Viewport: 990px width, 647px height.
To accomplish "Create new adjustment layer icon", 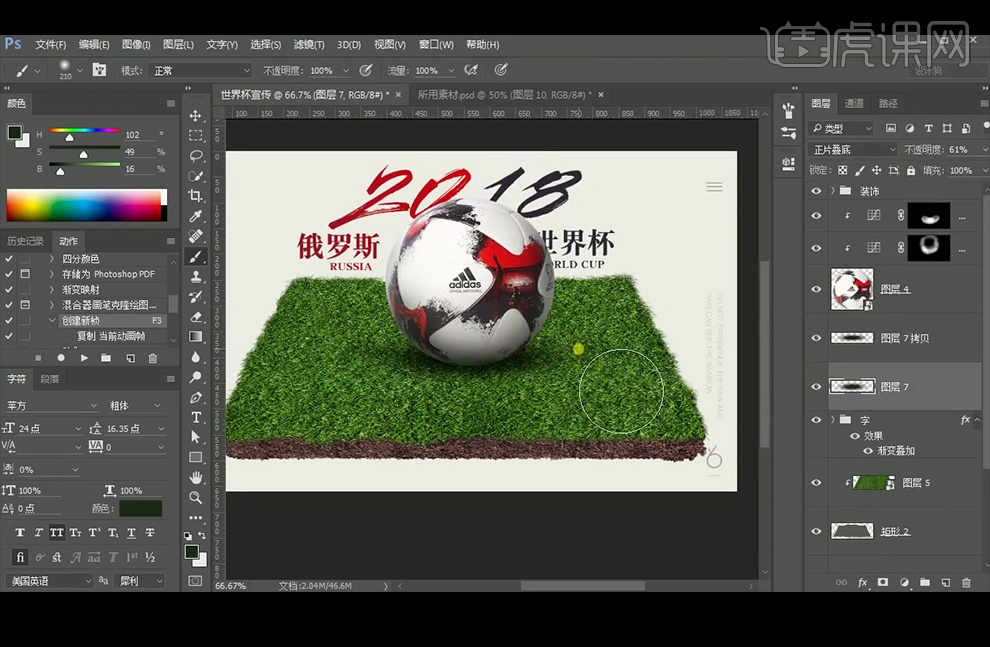I will (x=904, y=583).
